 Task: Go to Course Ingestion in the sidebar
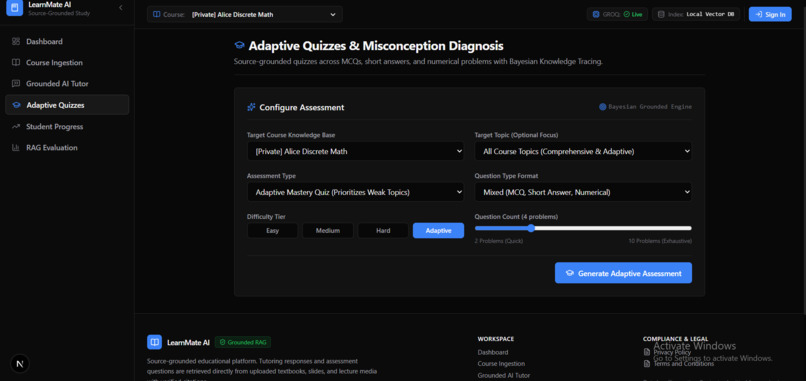point(67,63)
